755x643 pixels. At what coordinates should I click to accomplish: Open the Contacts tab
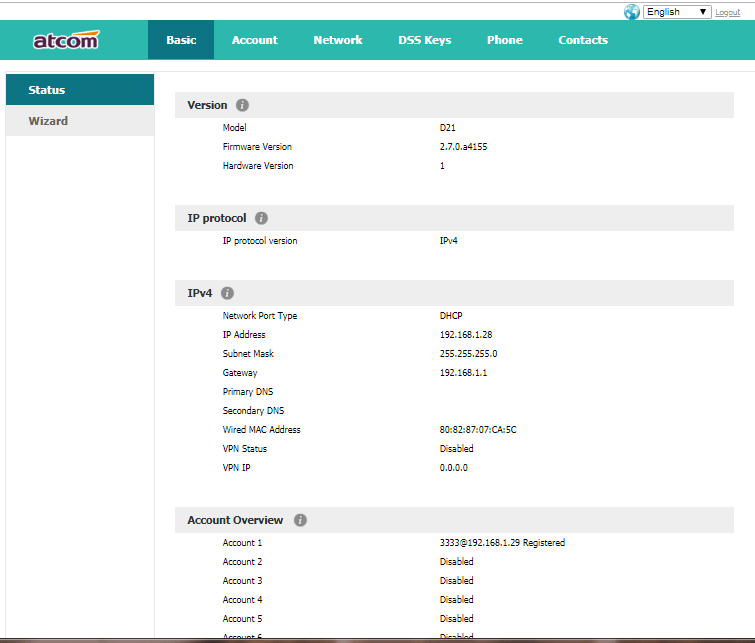[x=583, y=40]
